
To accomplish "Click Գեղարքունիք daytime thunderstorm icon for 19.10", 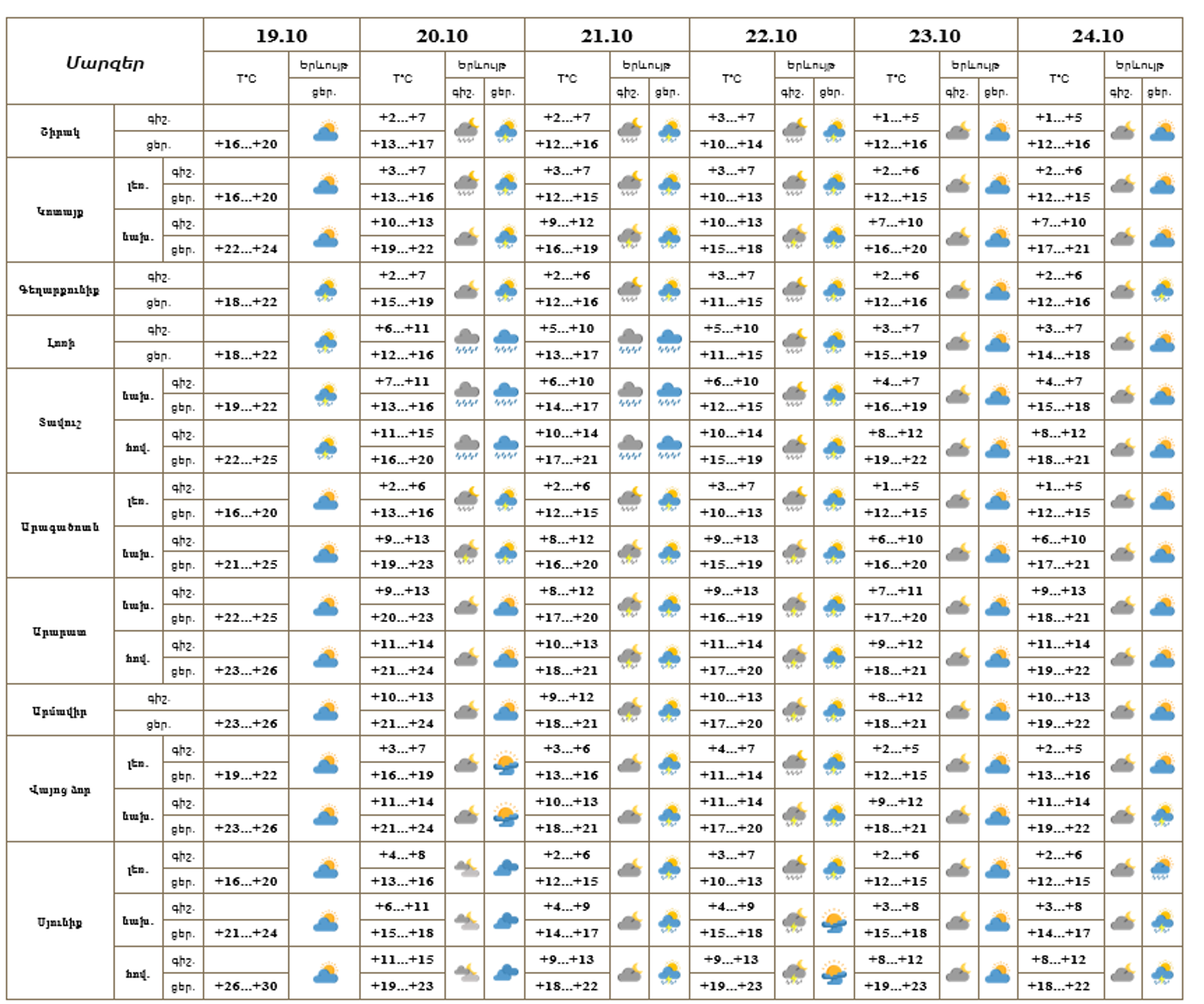I will 325,290.
